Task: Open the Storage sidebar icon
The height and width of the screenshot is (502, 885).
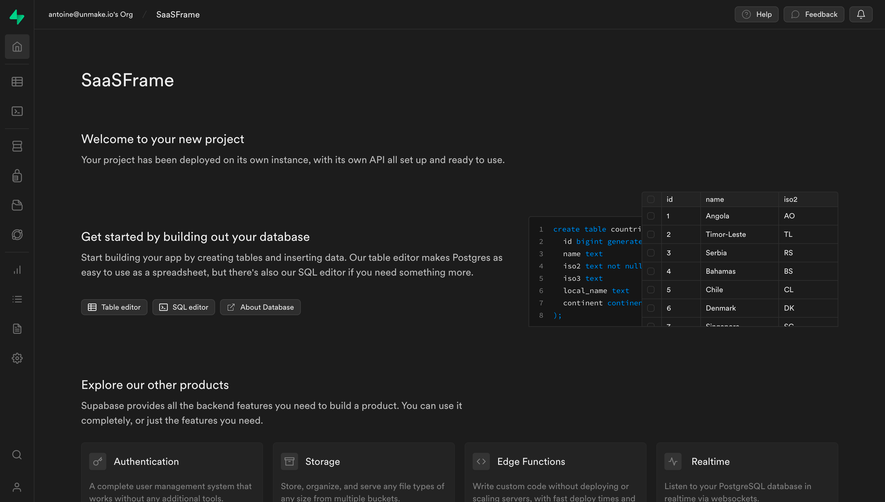Action: (x=17, y=205)
